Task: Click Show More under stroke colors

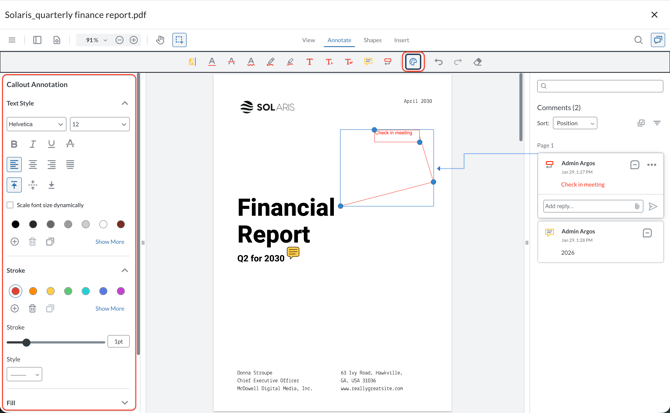Action: click(x=110, y=309)
